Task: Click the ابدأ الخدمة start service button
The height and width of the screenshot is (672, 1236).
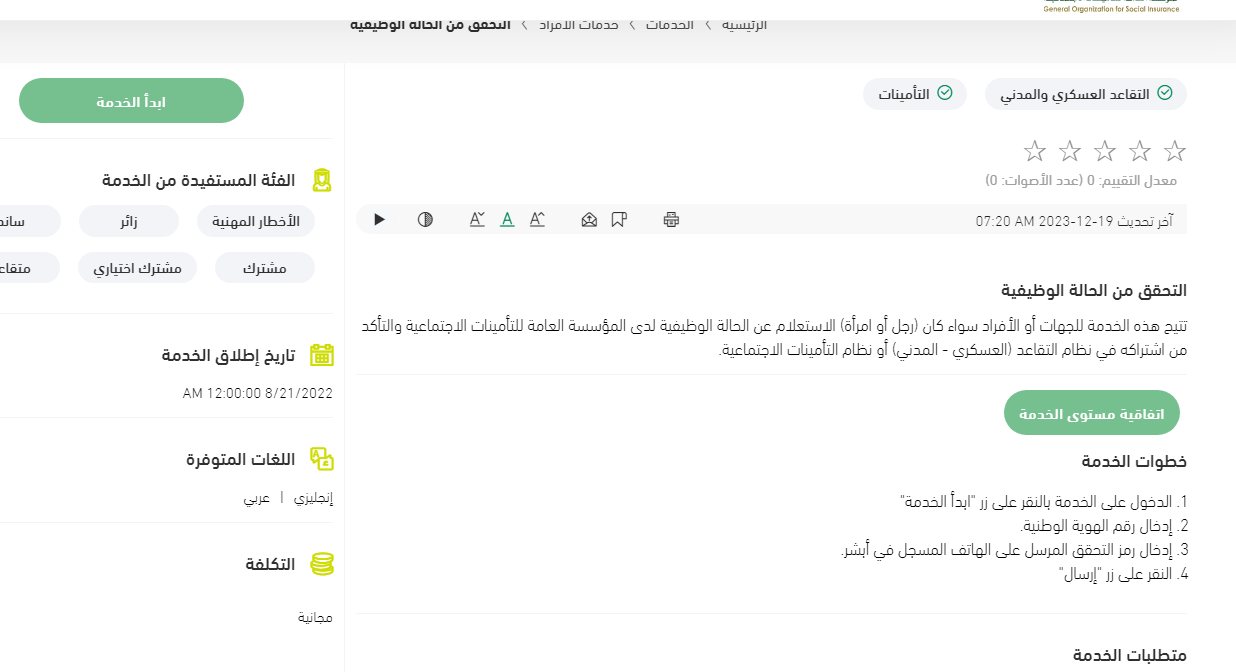Action: coord(131,101)
